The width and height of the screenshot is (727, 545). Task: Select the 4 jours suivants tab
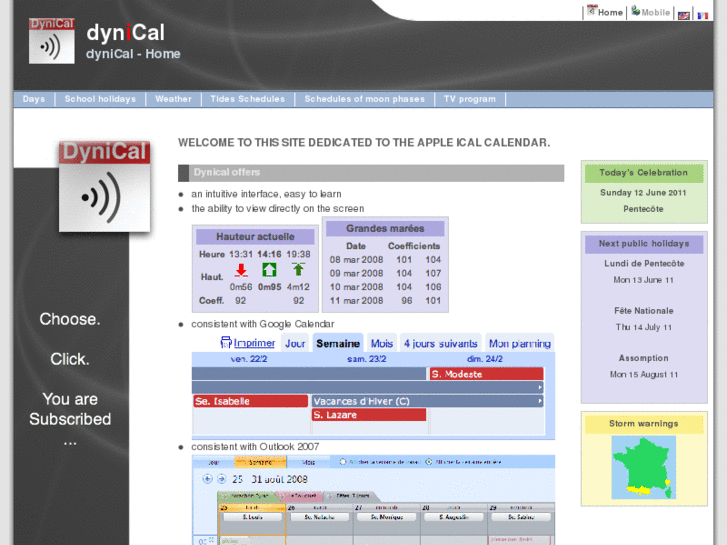point(440,343)
